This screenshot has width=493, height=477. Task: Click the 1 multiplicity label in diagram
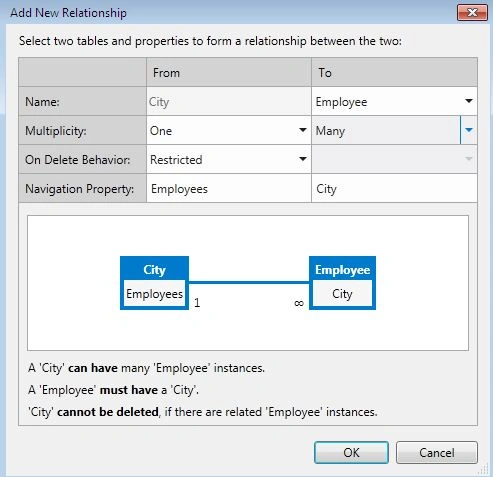[x=197, y=302]
